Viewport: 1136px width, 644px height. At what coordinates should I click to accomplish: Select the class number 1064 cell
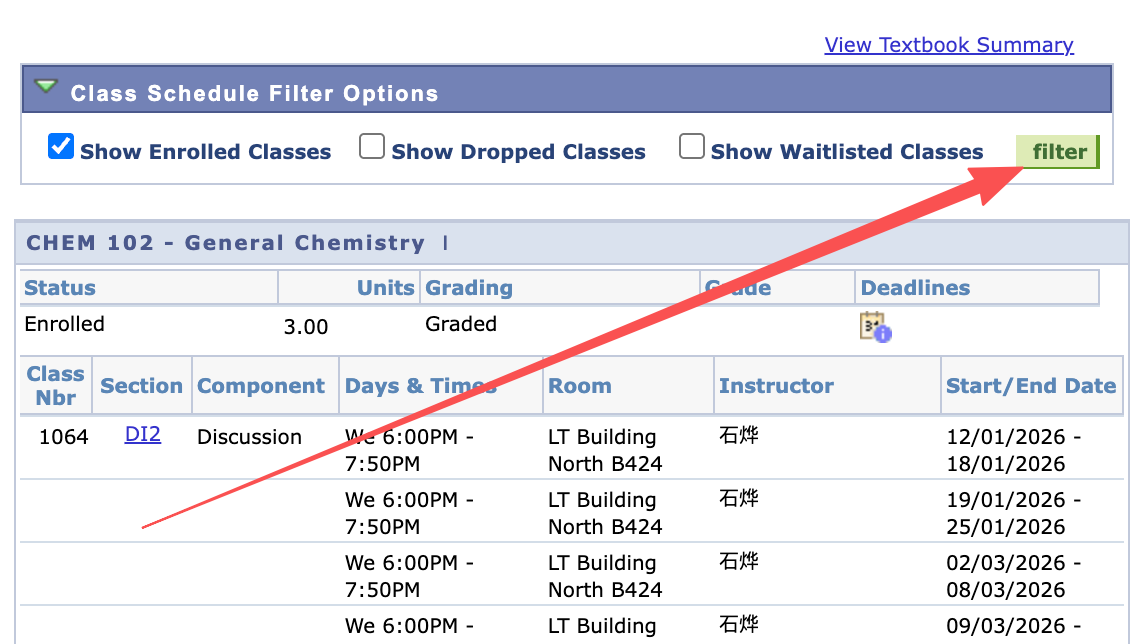click(x=63, y=437)
